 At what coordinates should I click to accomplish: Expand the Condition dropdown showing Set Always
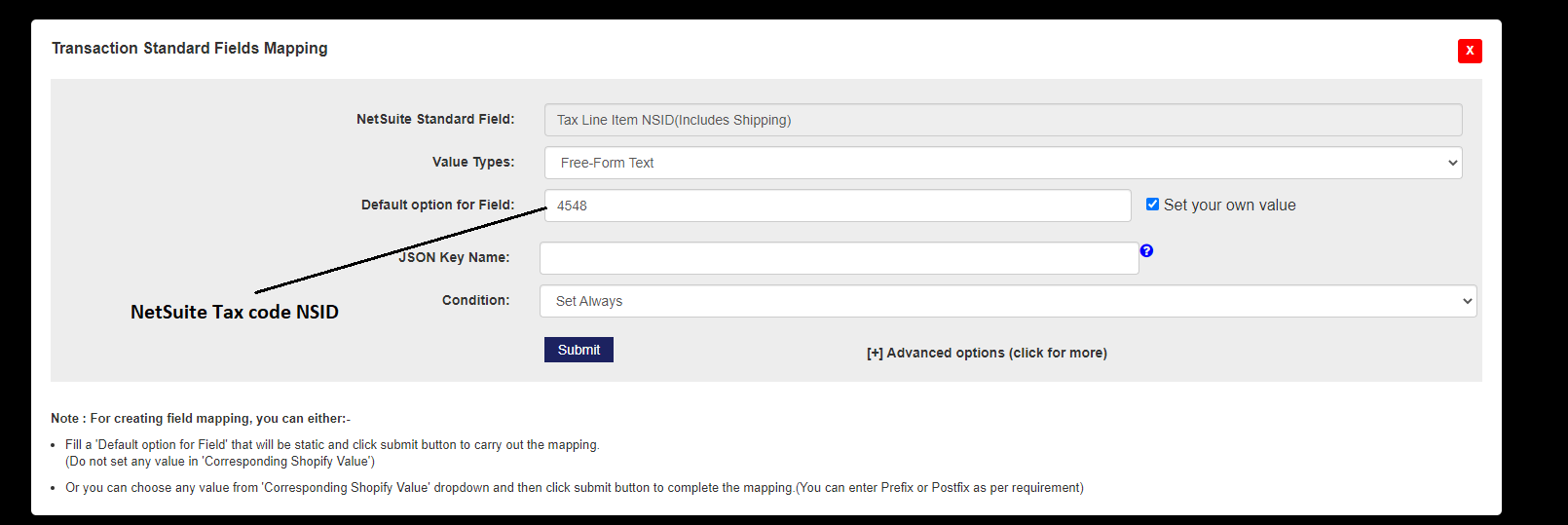pos(1007,301)
